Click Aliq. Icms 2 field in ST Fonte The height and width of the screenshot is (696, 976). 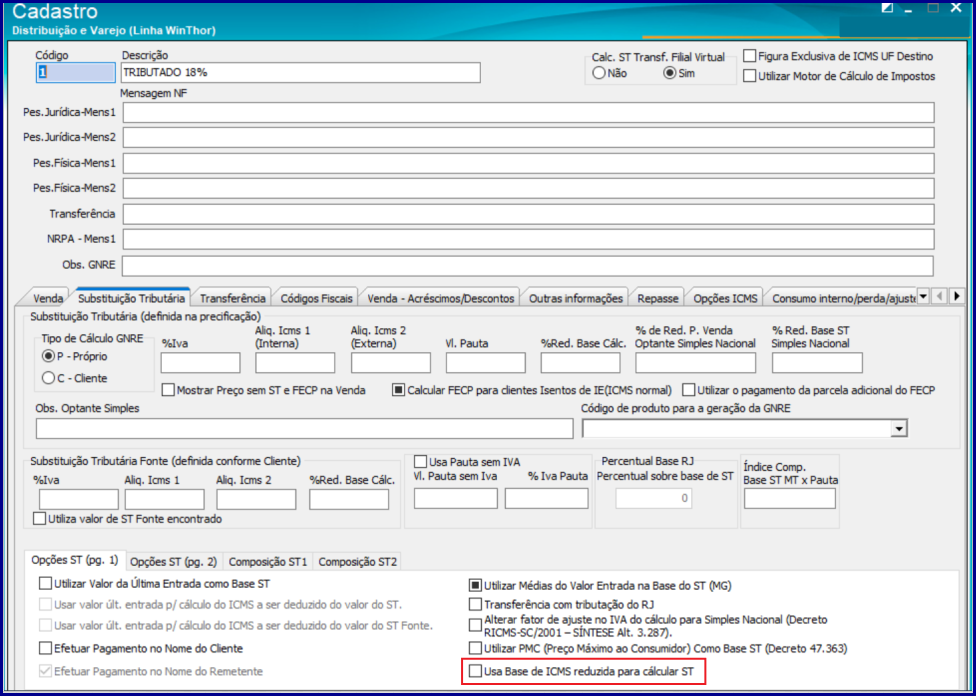[256, 499]
